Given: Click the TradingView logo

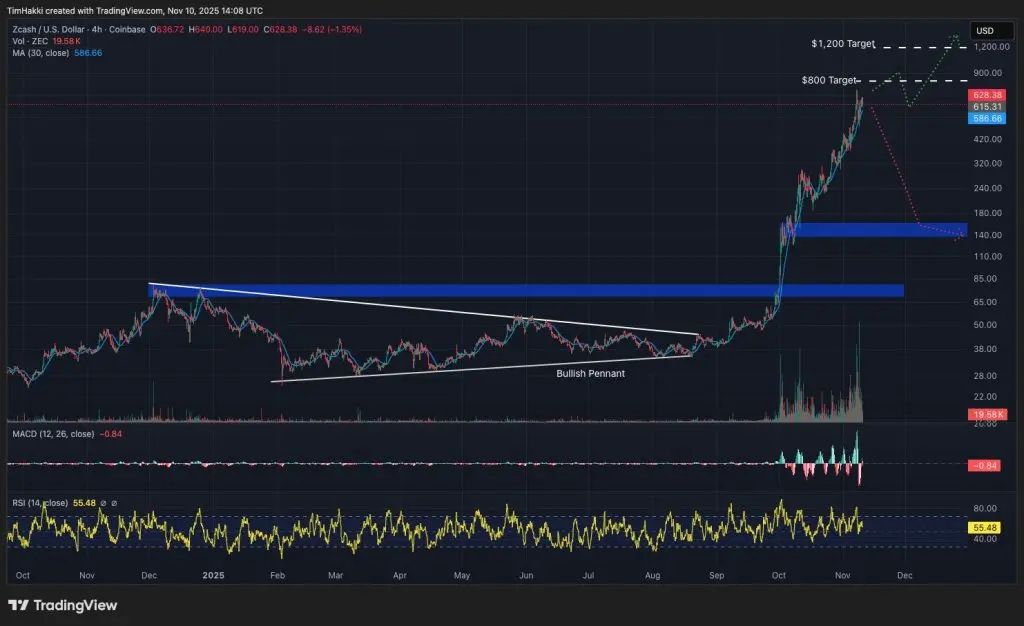Looking at the screenshot, I should 60,606.
